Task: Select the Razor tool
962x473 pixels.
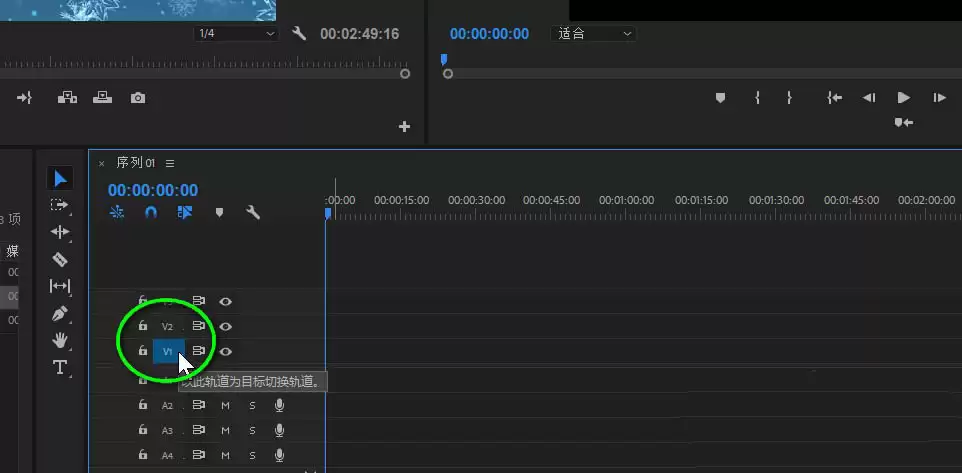Action: point(60,259)
